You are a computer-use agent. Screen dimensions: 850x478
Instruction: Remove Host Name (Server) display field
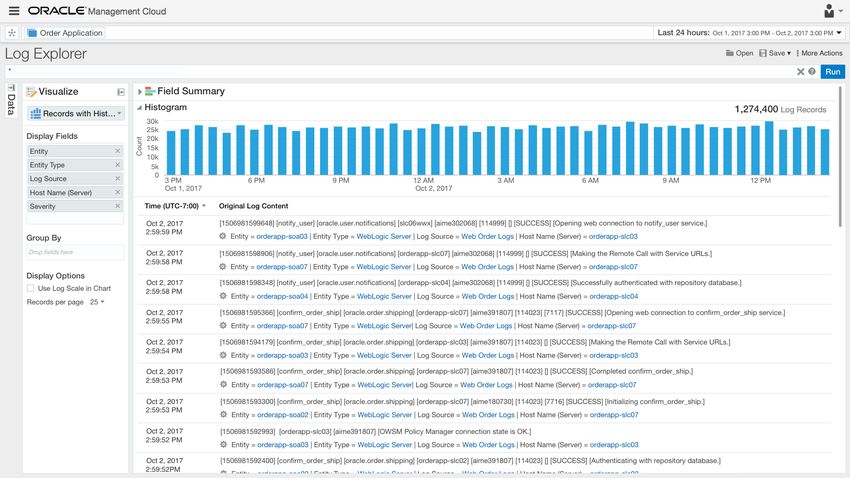[x=118, y=192]
